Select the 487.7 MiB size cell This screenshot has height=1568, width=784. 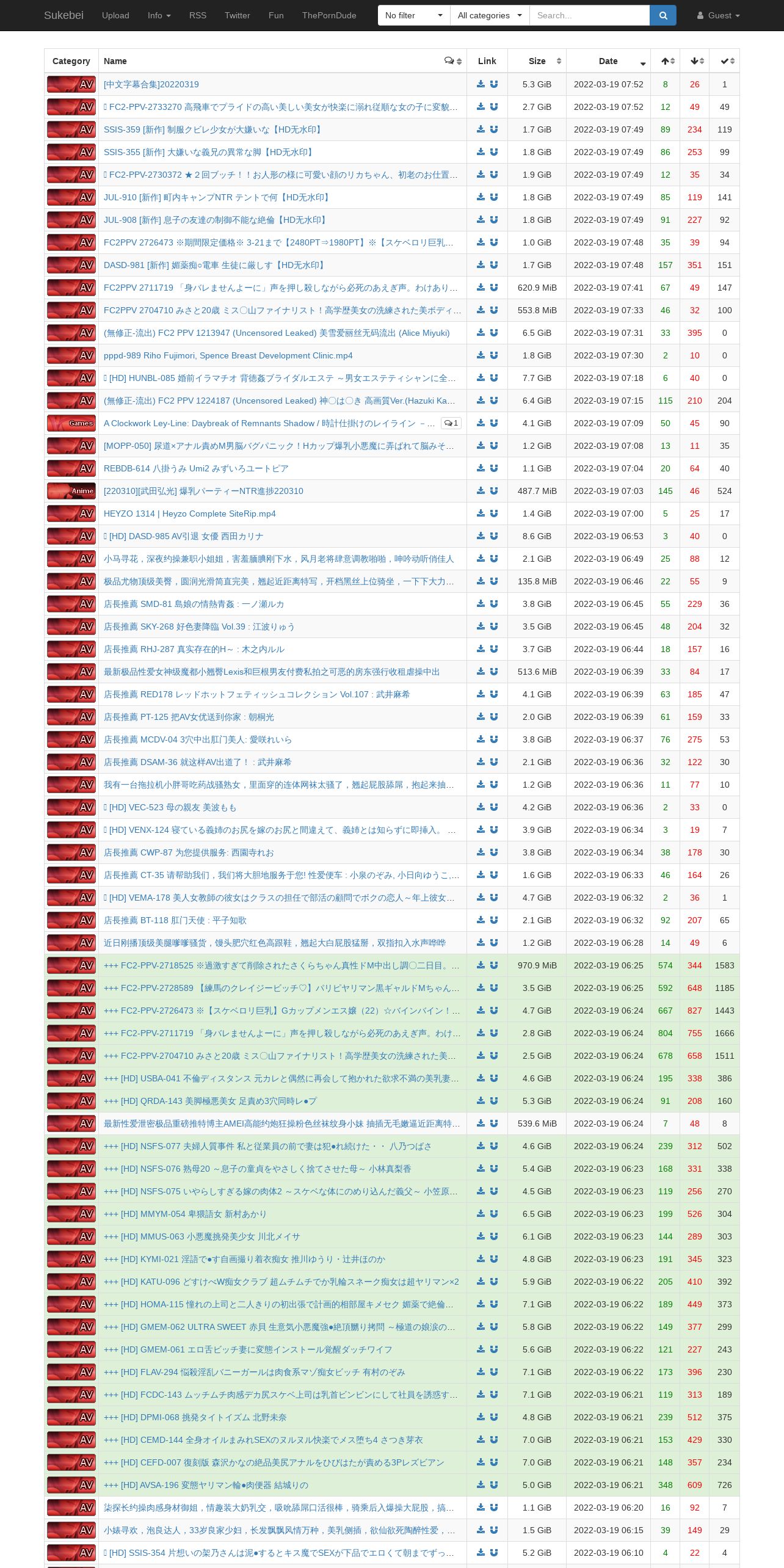(537, 491)
